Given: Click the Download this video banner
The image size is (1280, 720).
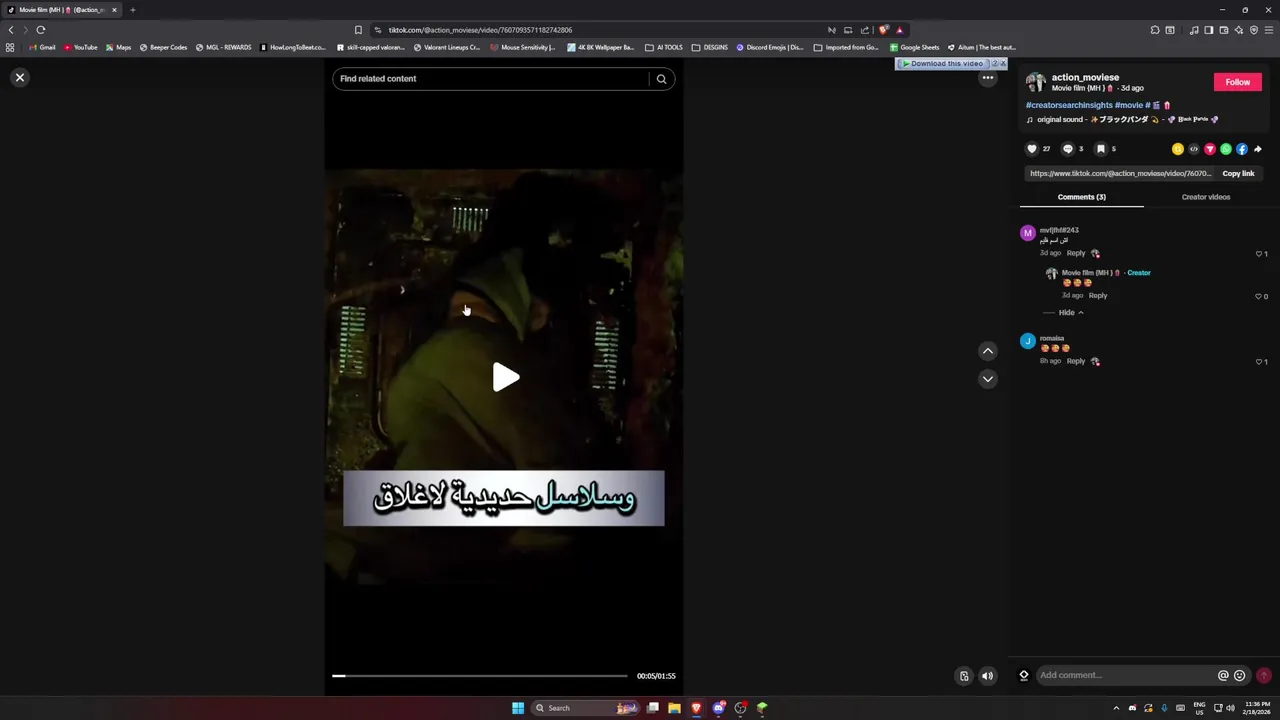Looking at the screenshot, I should [x=943, y=64].
